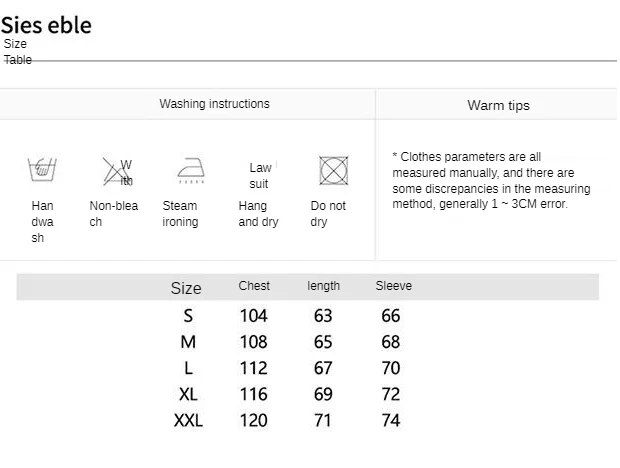Click the do not dry crossed circle icon
Screen dimensions: 620x468
[x=334, y=171]
